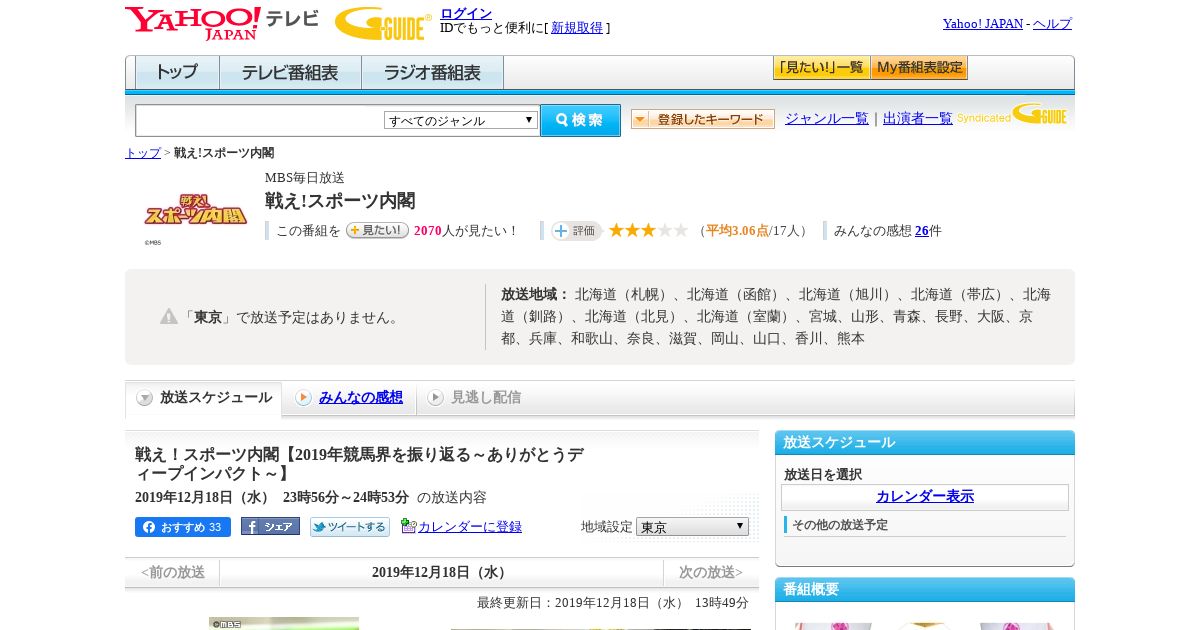Viewport: 1200px width, 630px height.
Task: Open the 出演者一覧 link
Action: point(918,118)
